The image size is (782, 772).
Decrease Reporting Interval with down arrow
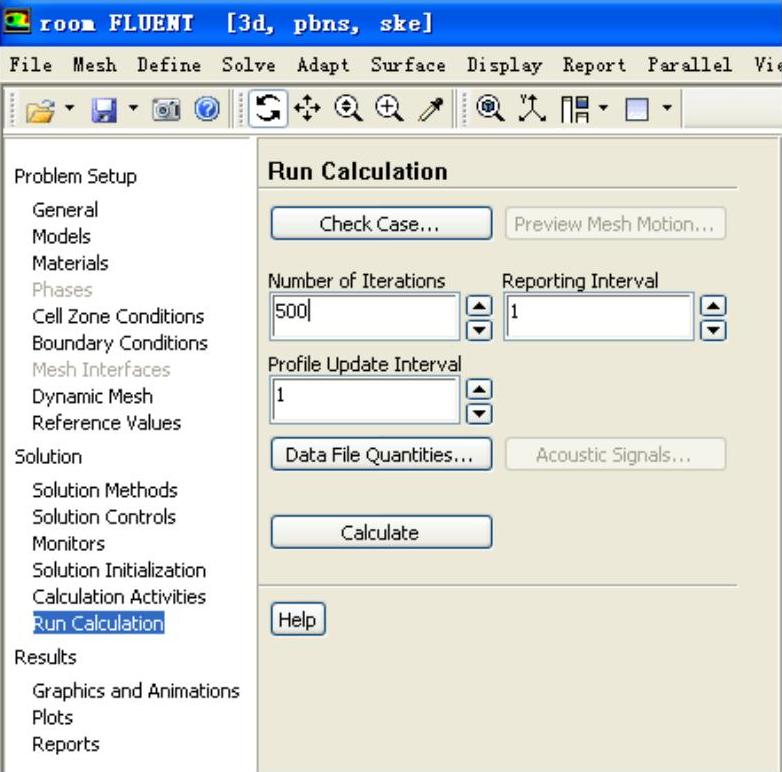click(x=714, y=327)
